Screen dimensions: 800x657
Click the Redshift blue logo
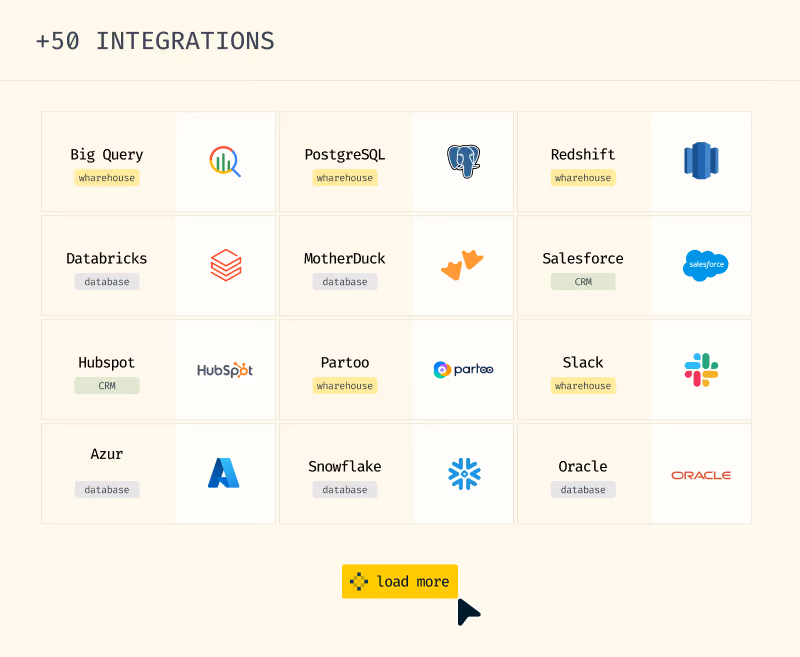tap(701, 161)
